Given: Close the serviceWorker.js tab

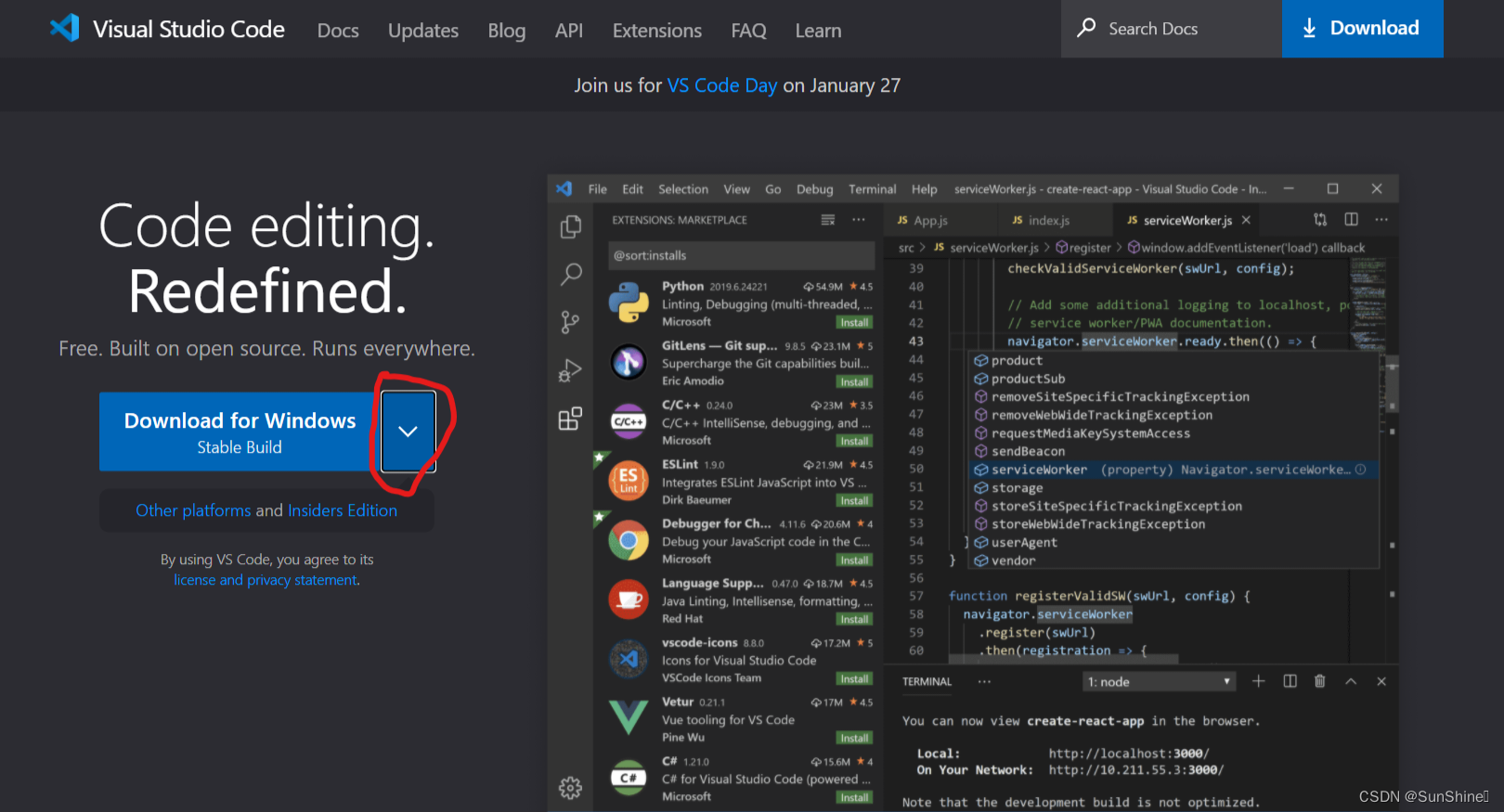Looking at the screenshot, I should [1246, 220].
